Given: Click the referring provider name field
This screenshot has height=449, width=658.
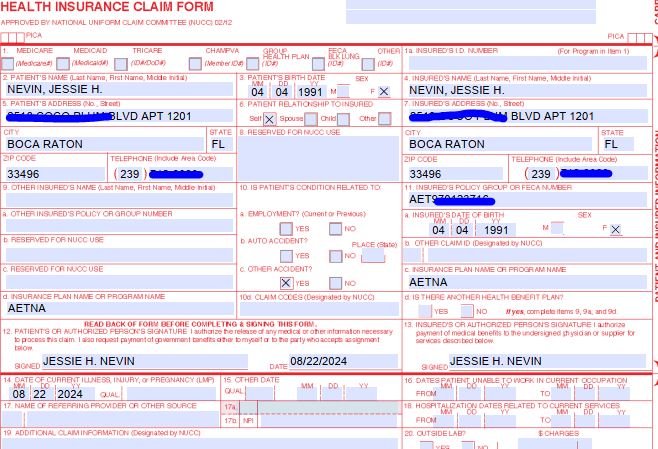Looking at the screenshot, I should point(123,419).
